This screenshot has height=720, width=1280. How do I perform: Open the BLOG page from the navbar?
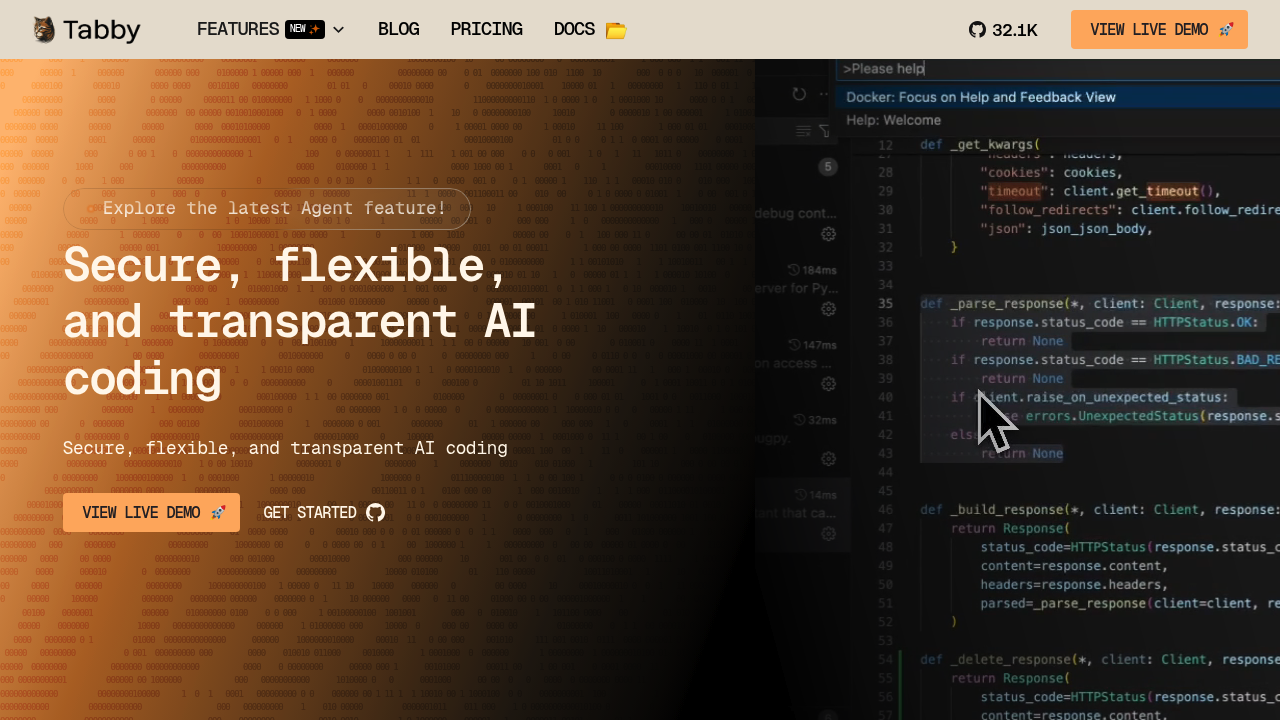[398, 30]
